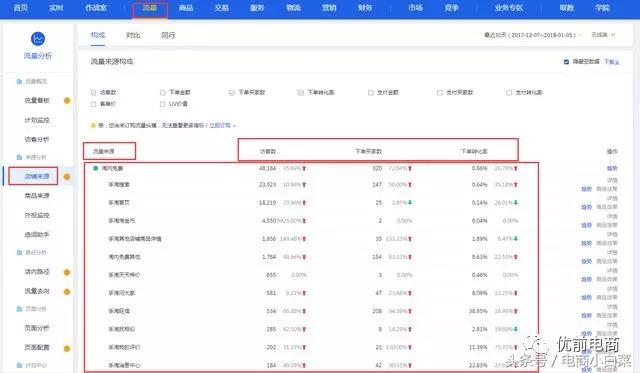This screenshot has height=373, width=640.
Task: Switch to the 构成 tab
Action: tap(98, 35)
